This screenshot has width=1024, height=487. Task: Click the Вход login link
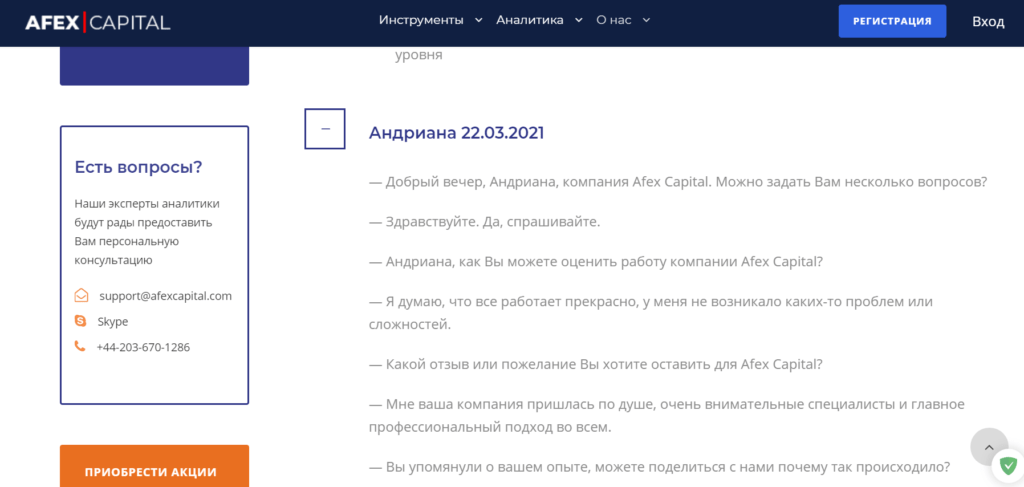(988, 22)
